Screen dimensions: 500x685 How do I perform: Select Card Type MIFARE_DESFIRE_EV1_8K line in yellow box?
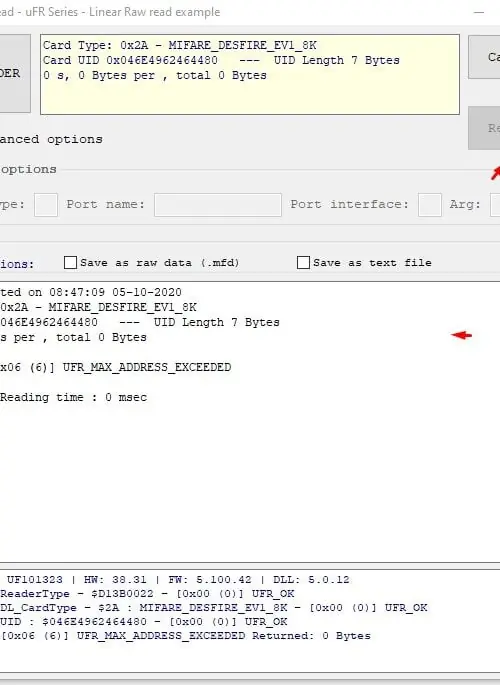pyautogui.click(x=179, y=45)
